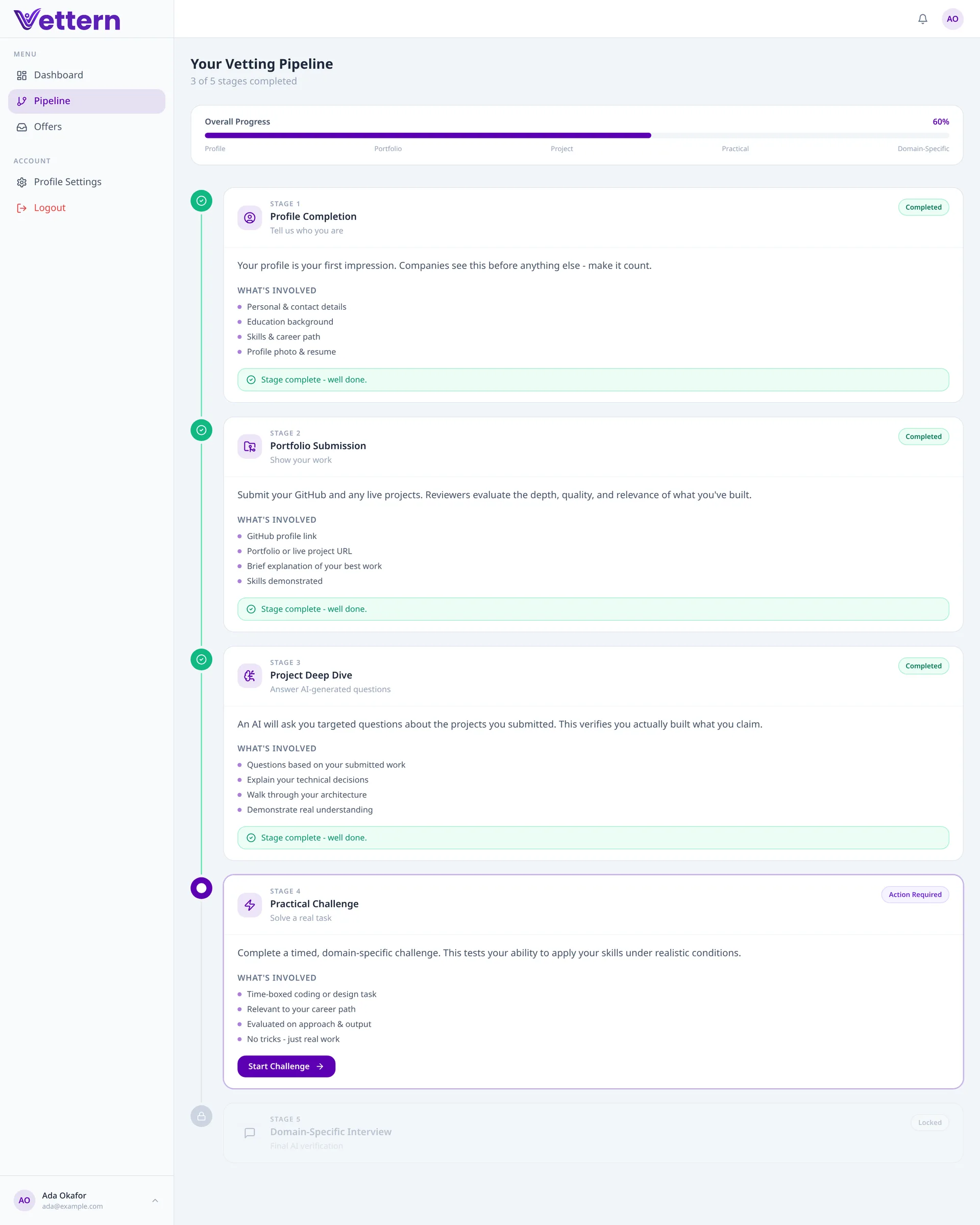This screenshot has height=1225, width=980.
Task: Click the Practical Challenge stage title
Action: [x=314, y=904]
